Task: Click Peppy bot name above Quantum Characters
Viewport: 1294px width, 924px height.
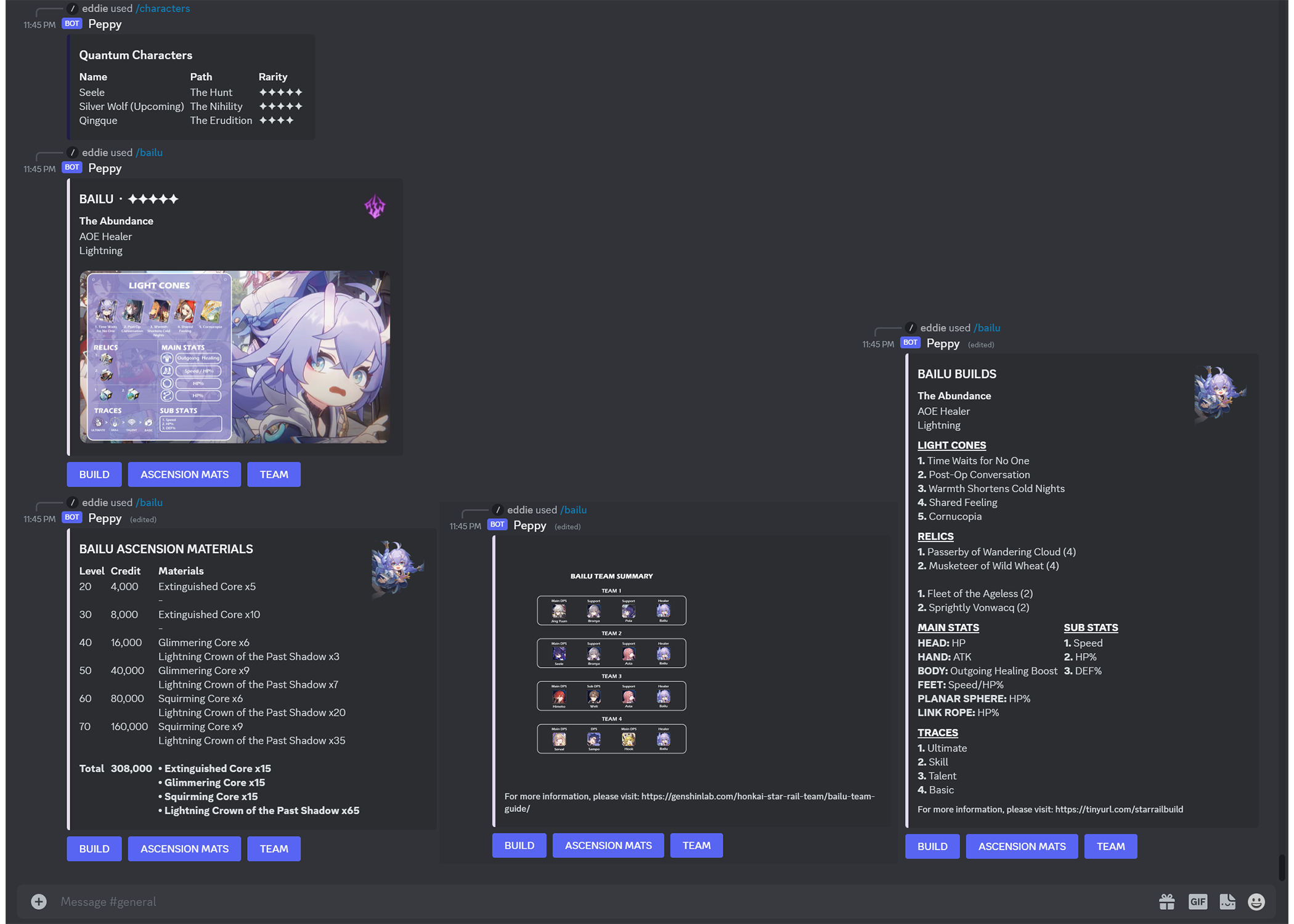Action: (105, 24)
